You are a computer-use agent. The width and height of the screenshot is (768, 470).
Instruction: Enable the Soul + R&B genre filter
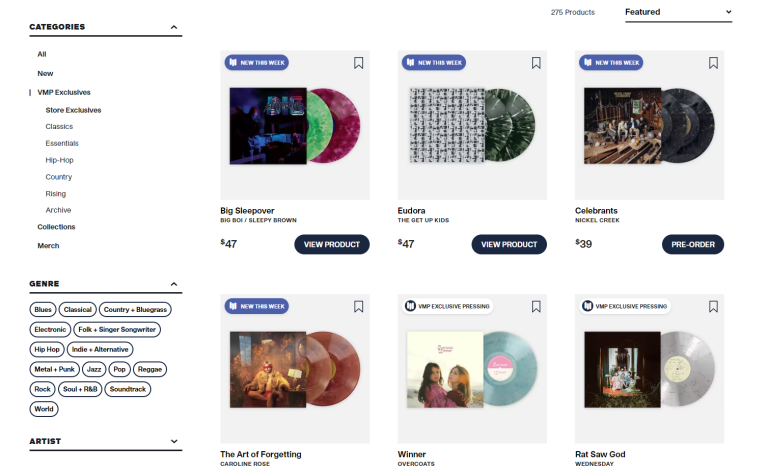80,389
